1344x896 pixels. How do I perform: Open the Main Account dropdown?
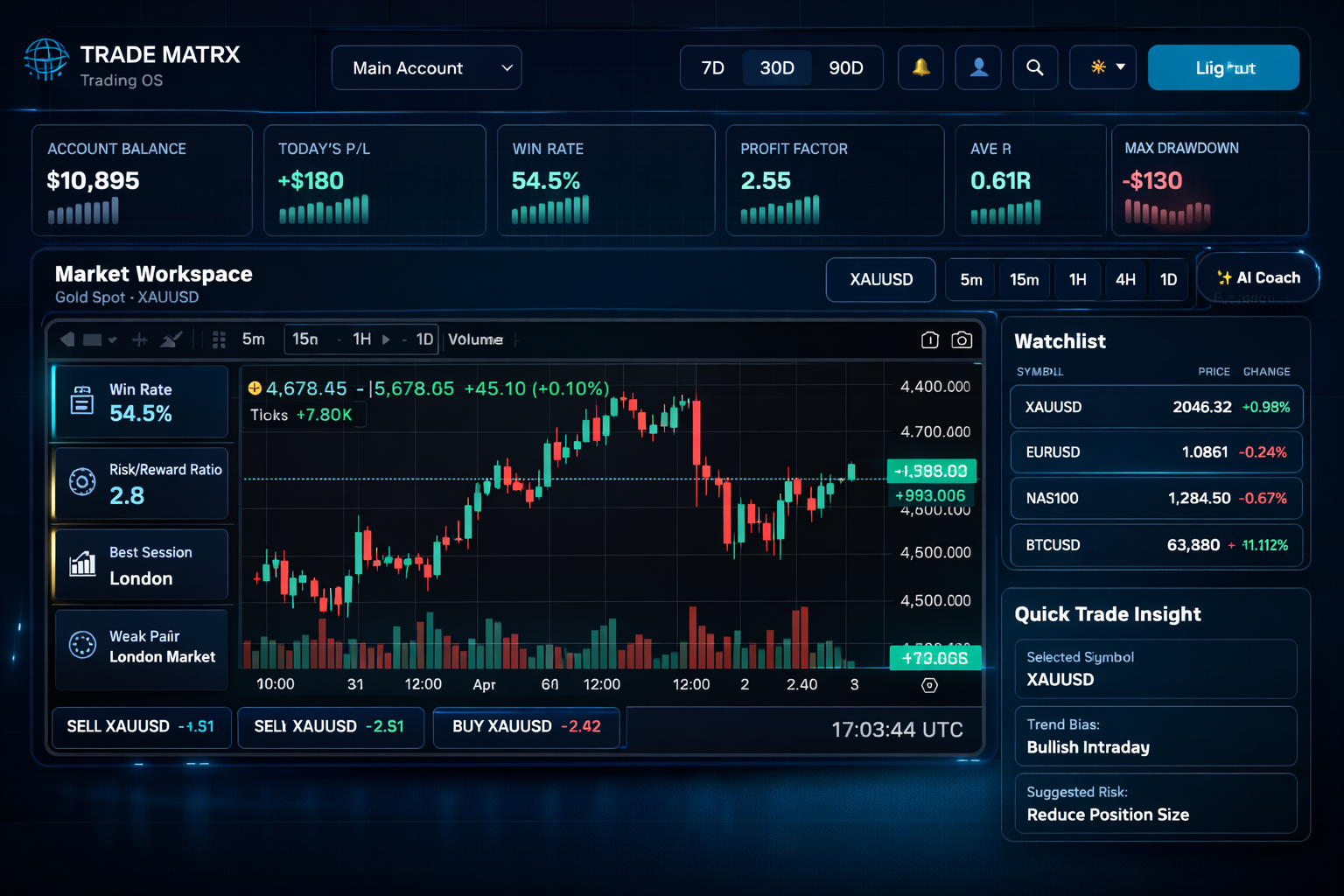pos(426,67)
